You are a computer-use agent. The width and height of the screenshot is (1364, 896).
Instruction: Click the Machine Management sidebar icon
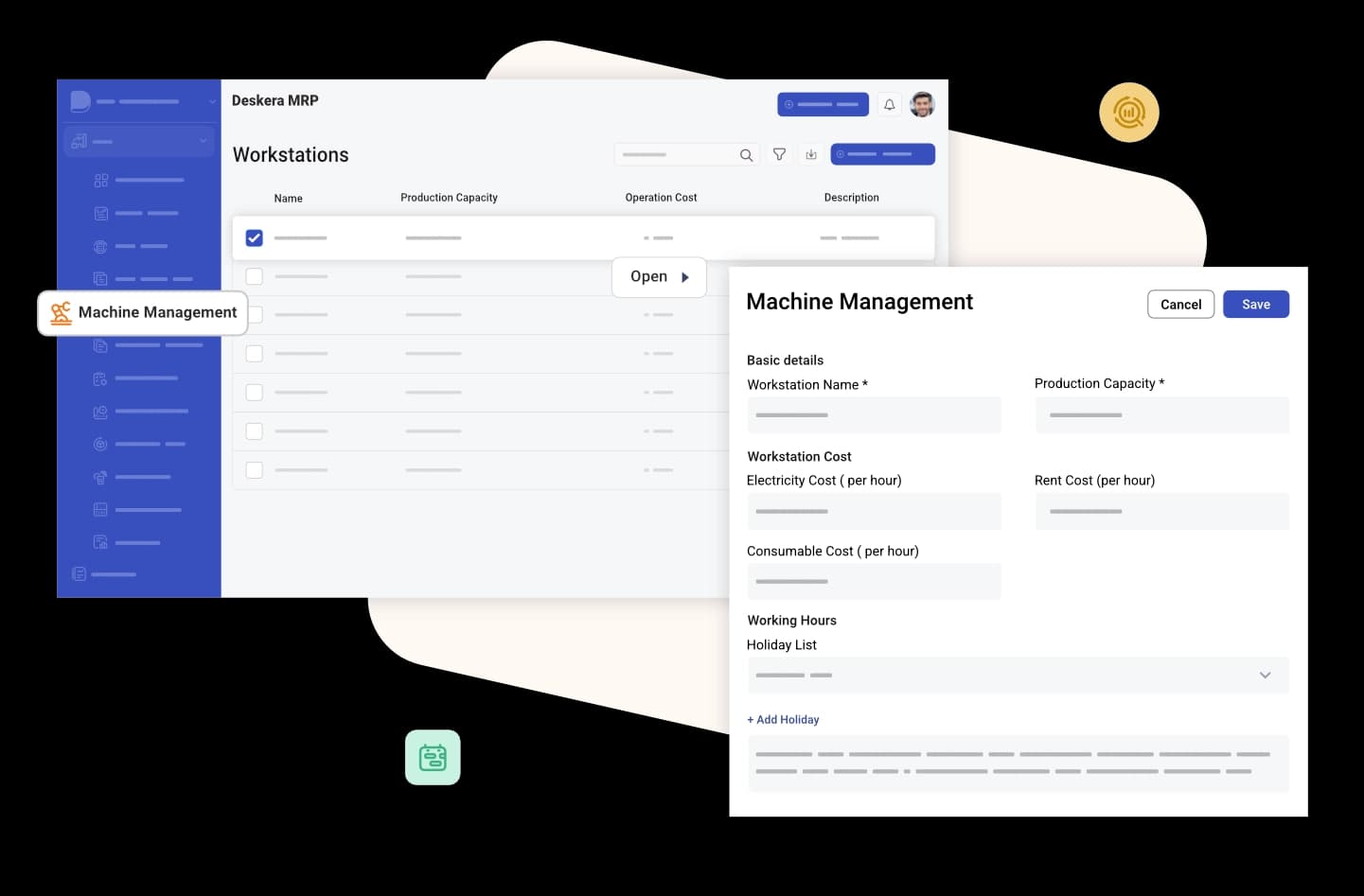[62, 312]
